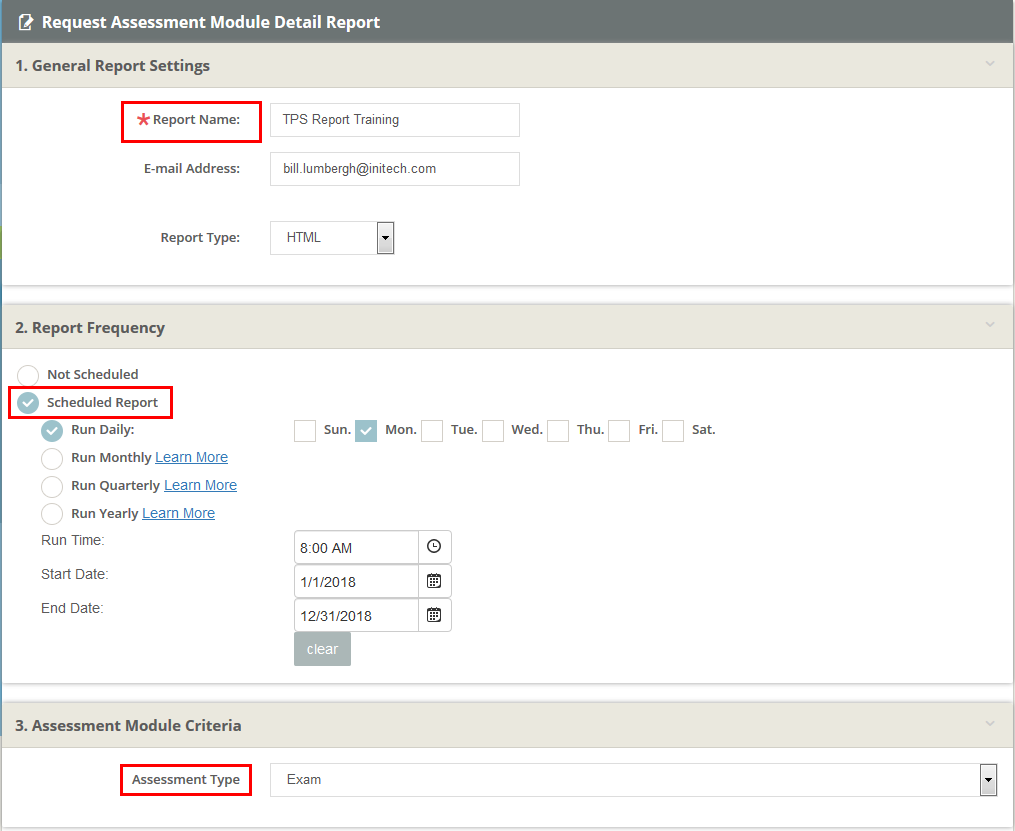
Task: Click into the Report Name text field
Action: 394,120
